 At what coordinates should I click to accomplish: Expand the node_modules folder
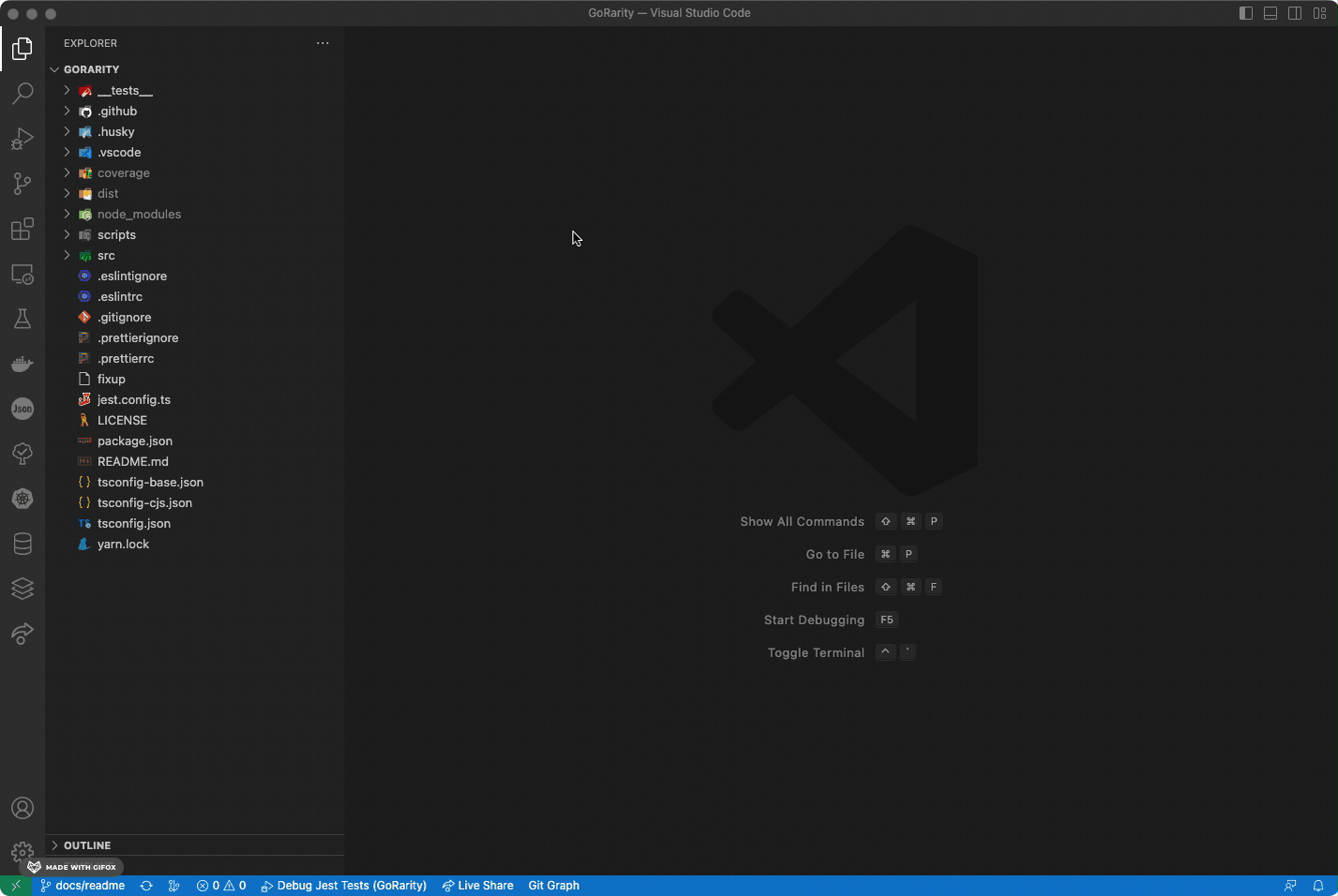pyautogui.click(x=194, y=215)
